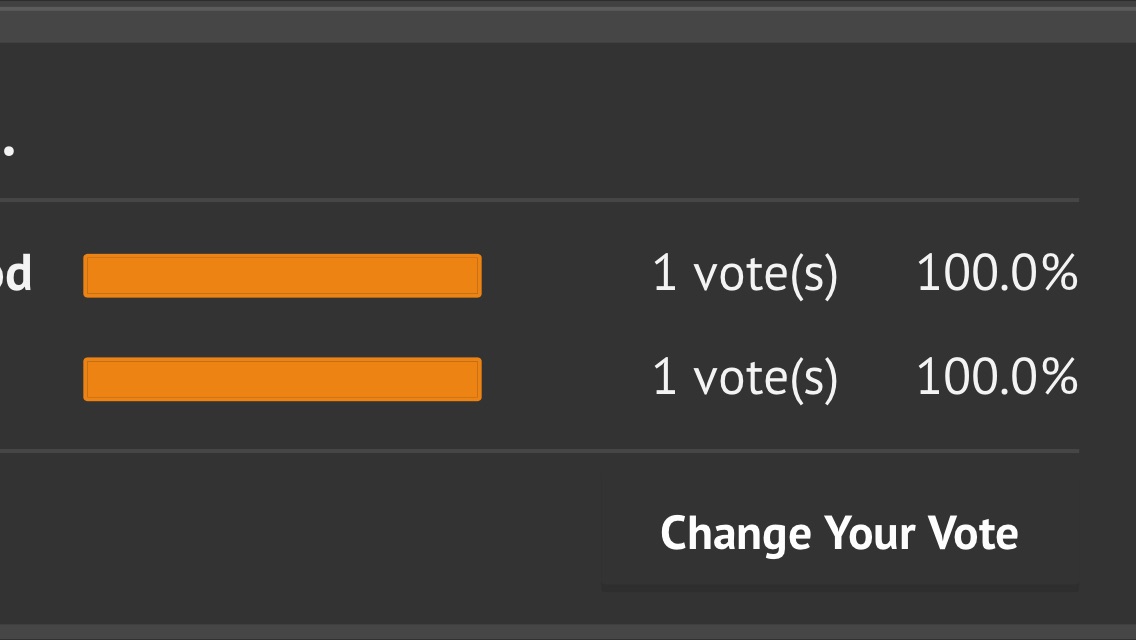Click the blank space left of the second orange bar

coord(40,379)
